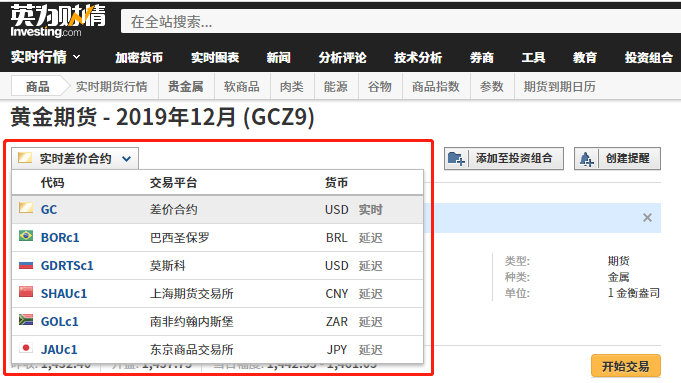Switch to the 肉类 tab
Screen dimensions: 681x383
click(291, 86)
